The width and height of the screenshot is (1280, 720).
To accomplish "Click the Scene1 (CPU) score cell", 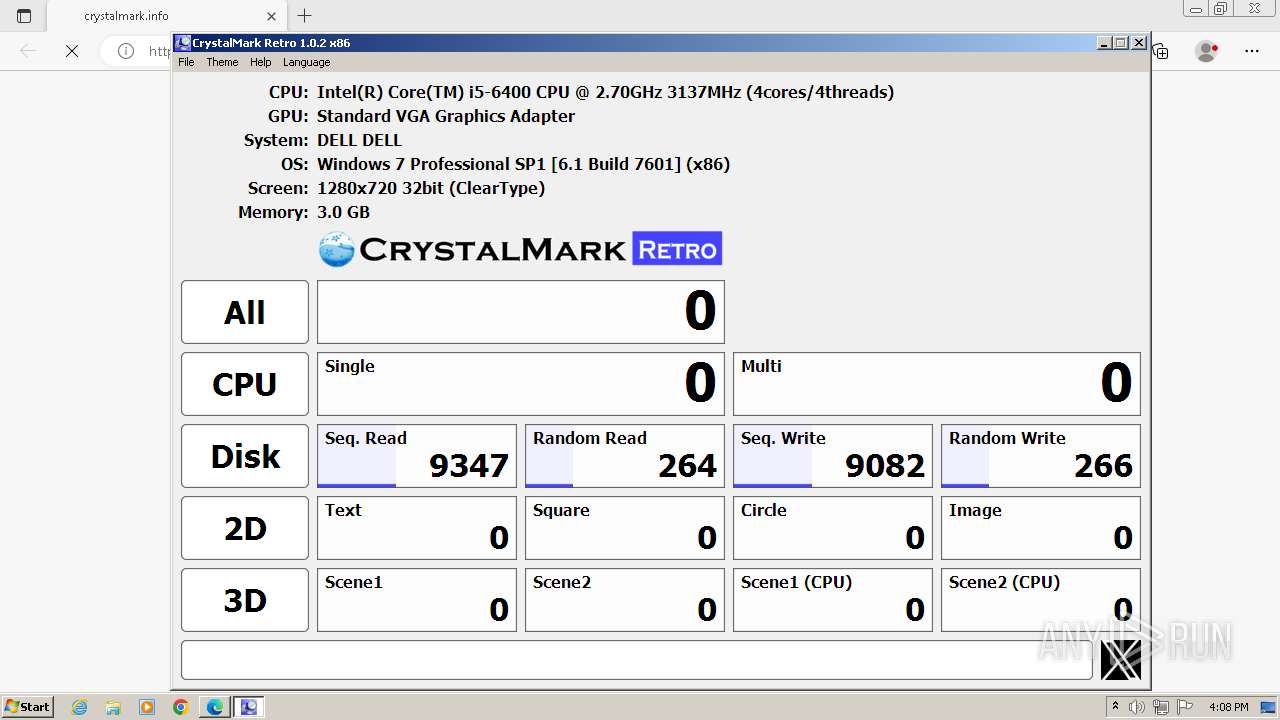I will [833, 600].
